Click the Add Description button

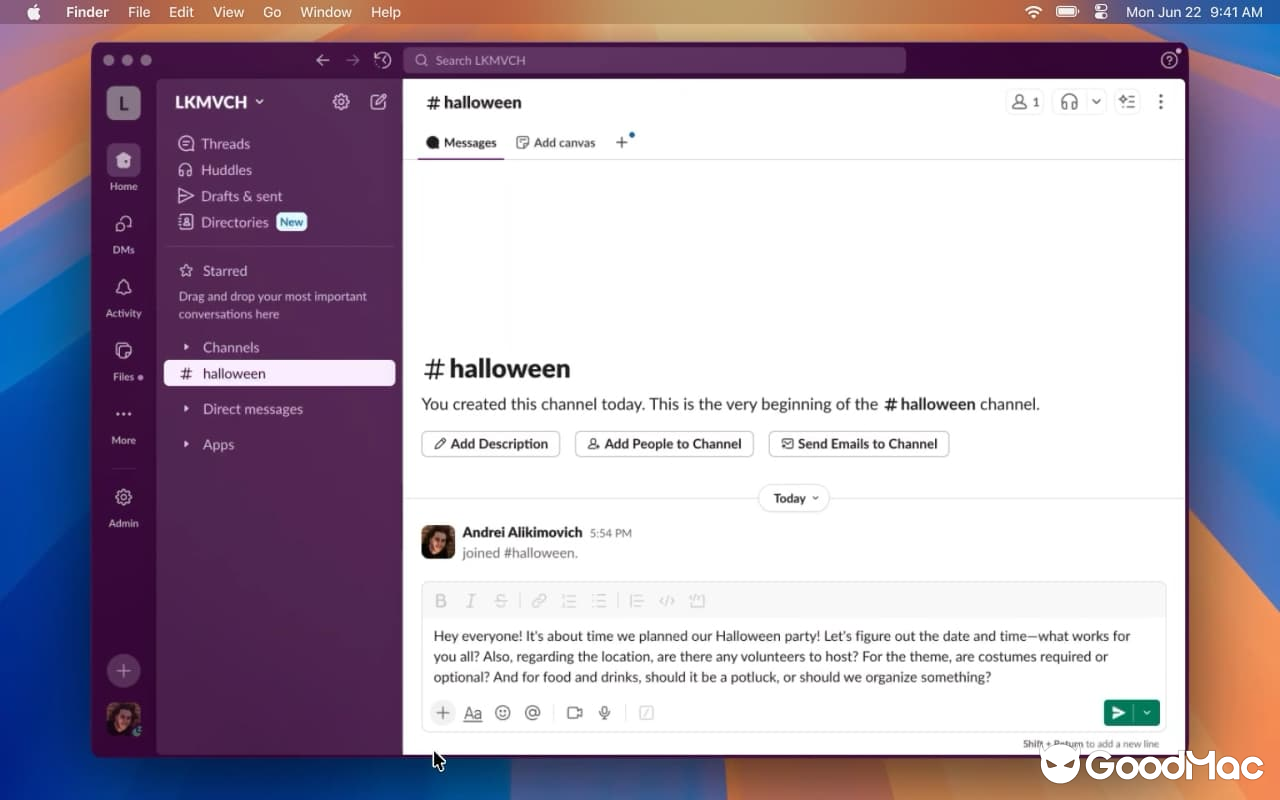(x=491, y=444)
